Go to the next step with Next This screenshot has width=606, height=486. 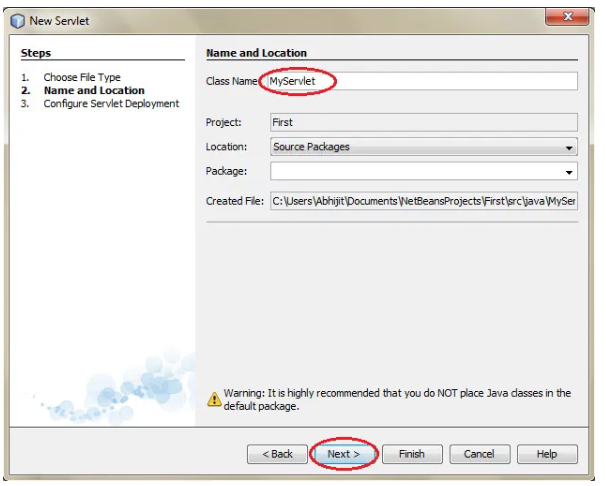(343, 454)
